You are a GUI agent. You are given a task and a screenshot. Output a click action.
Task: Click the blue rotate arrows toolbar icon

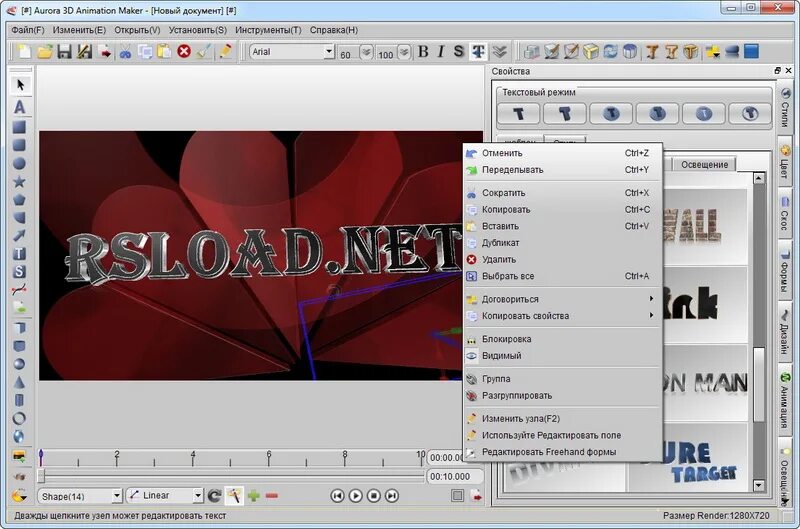[x=610, y=52]
